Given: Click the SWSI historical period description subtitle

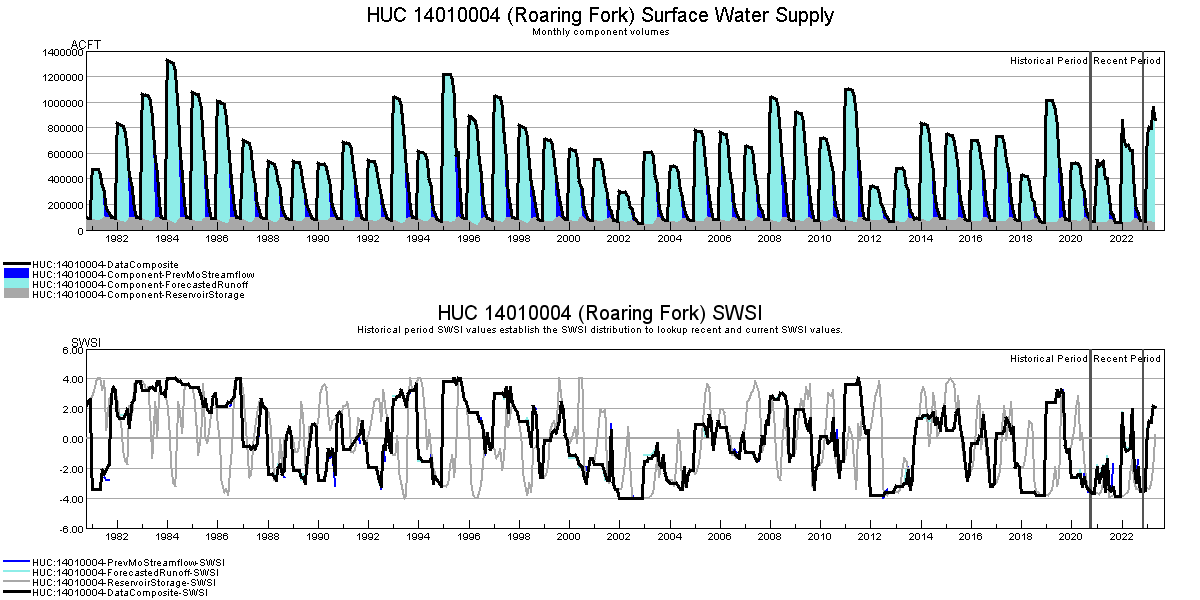Looking at the screenshot, I should pyautogui.click(x=600, y=329).
